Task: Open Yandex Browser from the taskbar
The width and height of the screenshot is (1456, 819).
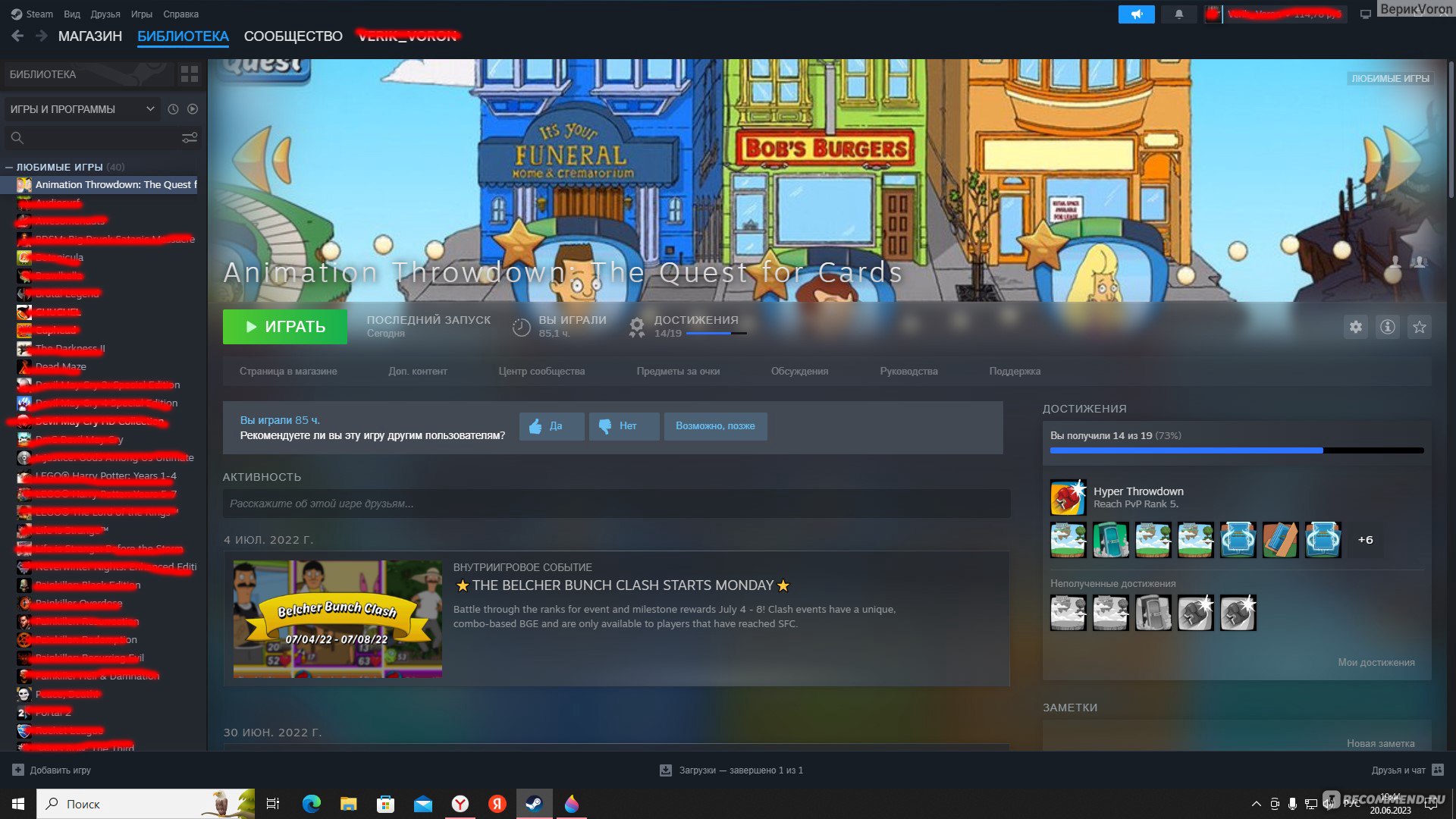Action: pos(460,804)
